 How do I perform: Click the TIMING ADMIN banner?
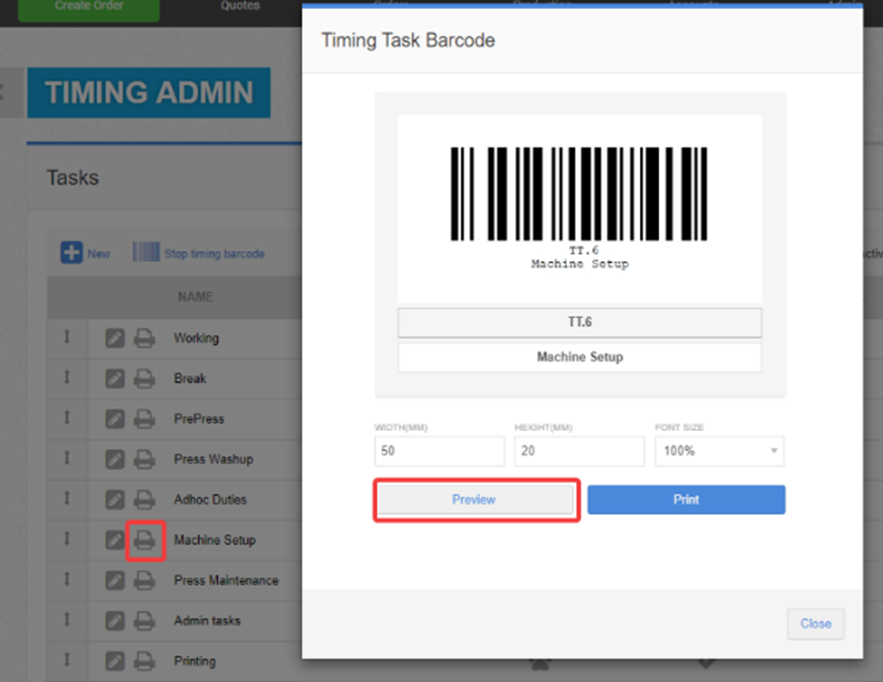coord(149,93)
